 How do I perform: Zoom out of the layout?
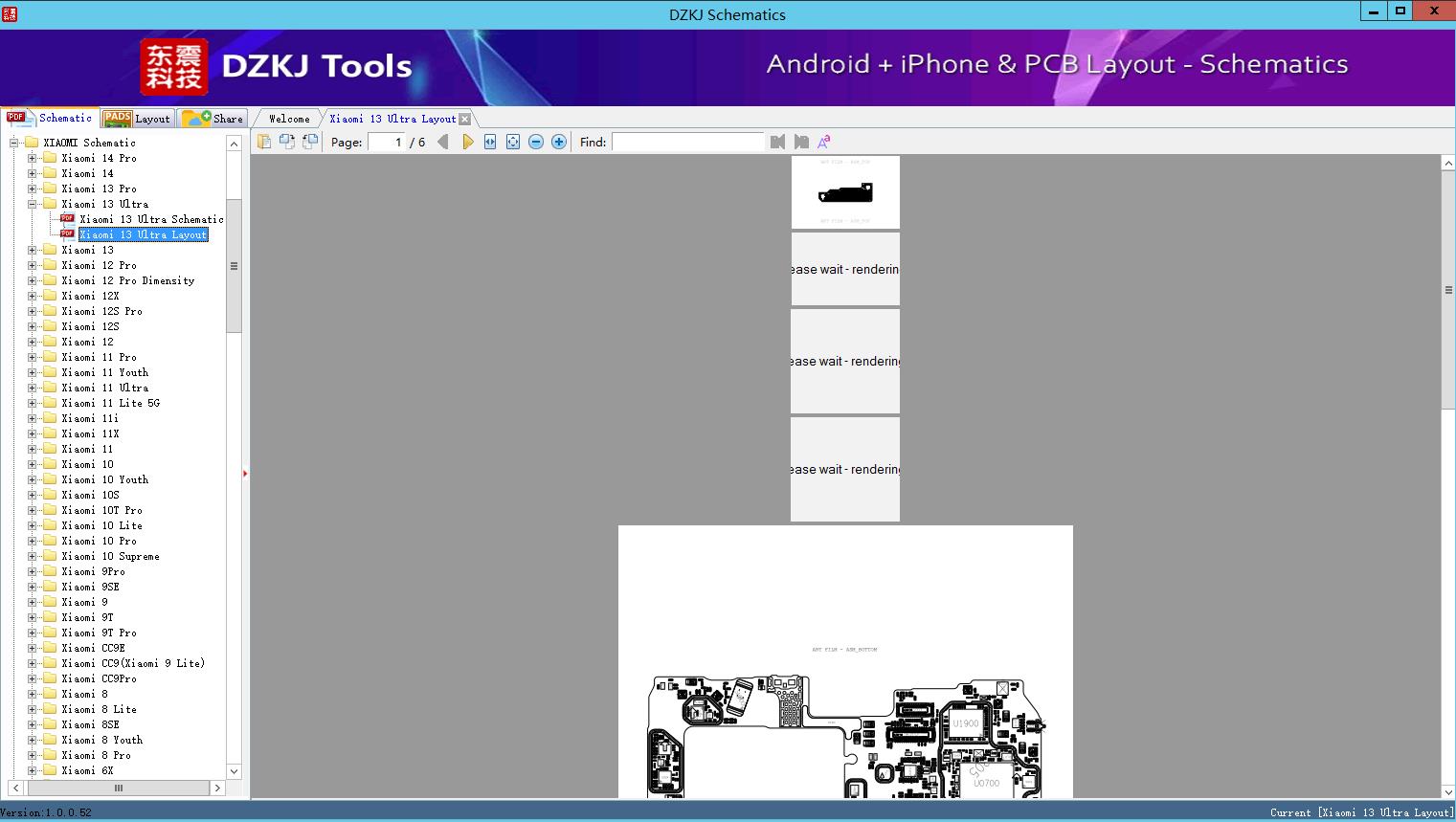tap(536, 142)
